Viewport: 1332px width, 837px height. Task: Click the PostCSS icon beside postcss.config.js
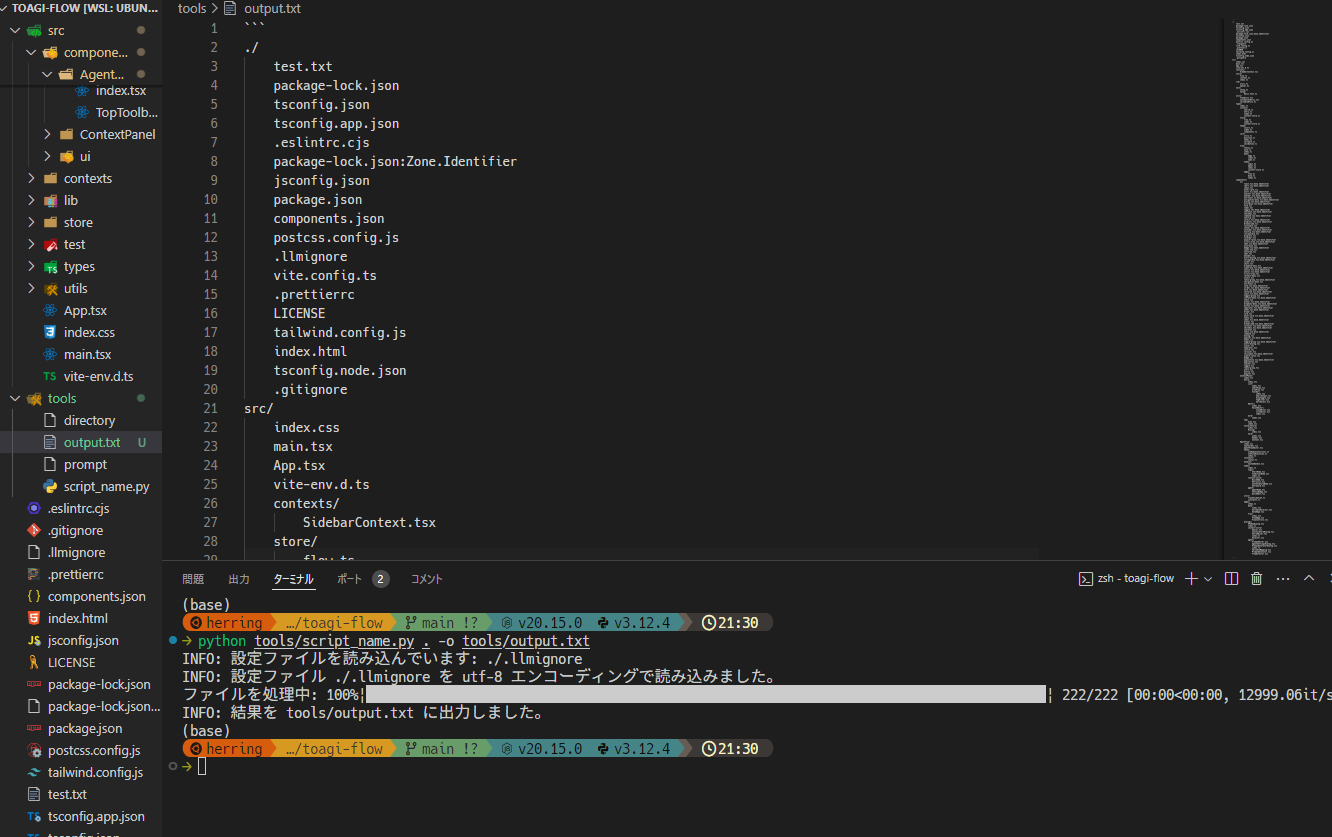tap(34, 750)
